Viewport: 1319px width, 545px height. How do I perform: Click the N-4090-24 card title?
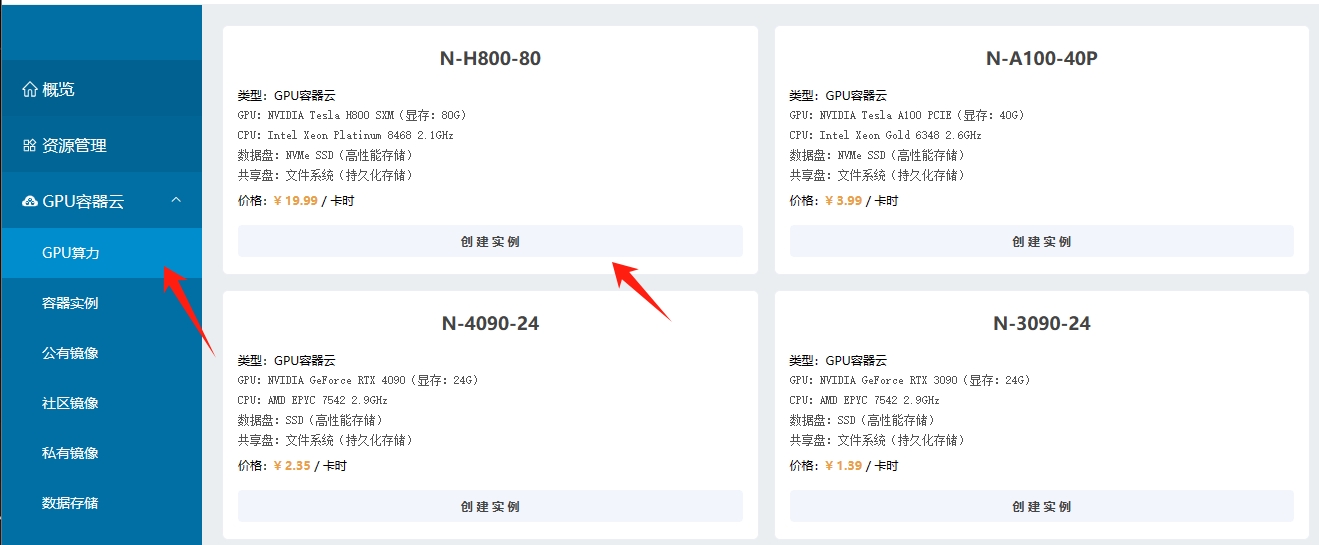coord(490,323)
